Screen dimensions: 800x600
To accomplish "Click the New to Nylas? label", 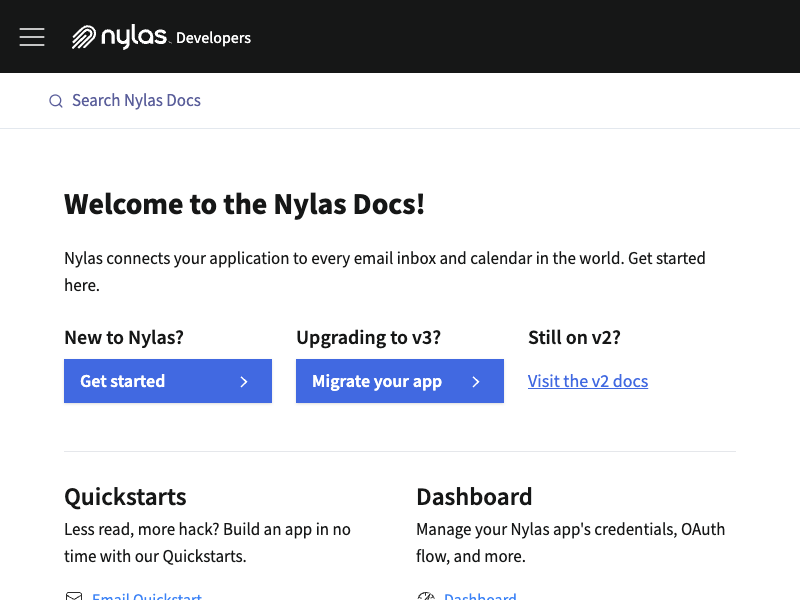I will [x=124, y=337].
